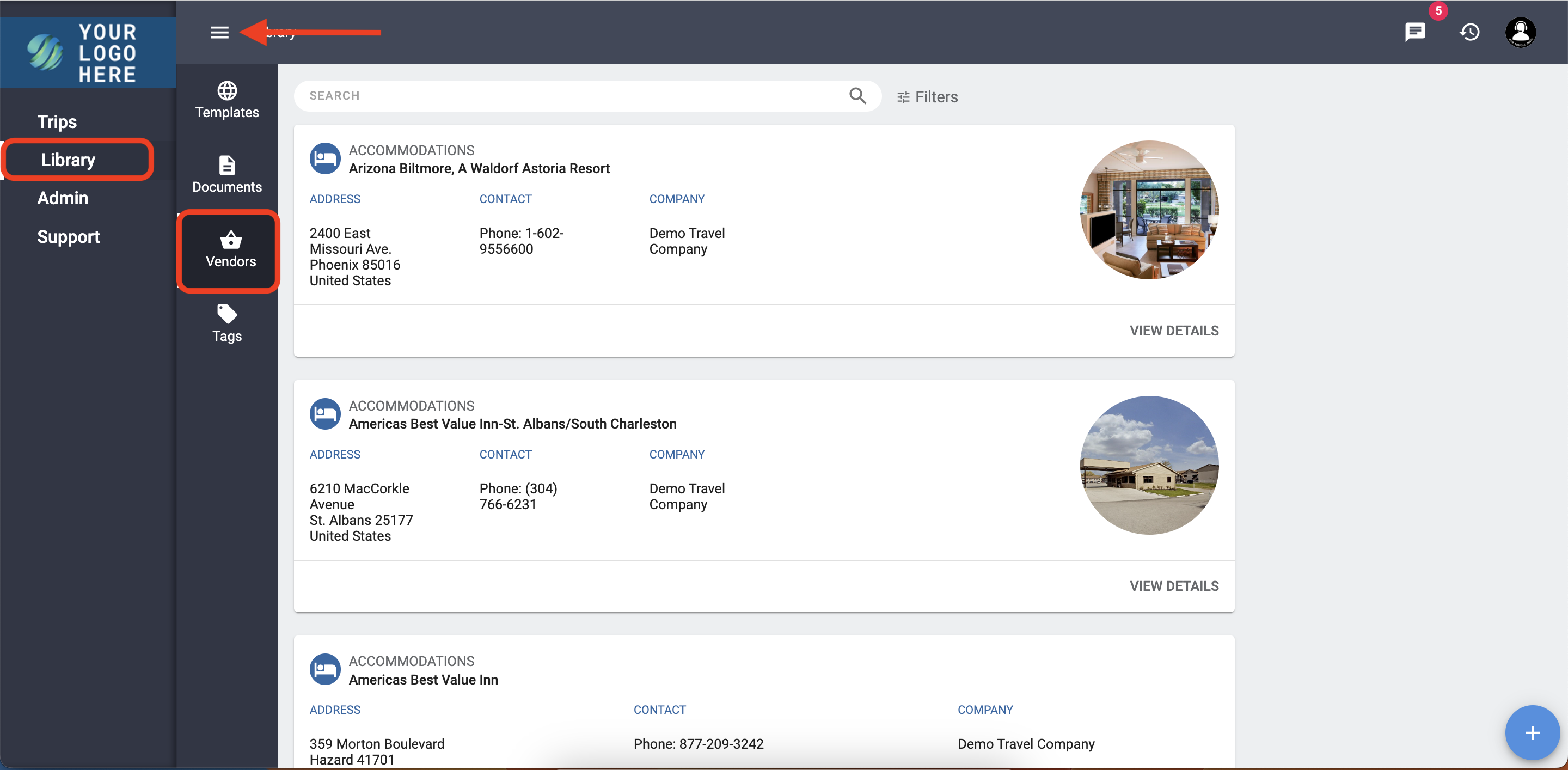Open Support in sidebar
The height and width of the screenshot is (770, 1568).
tap(68, 236)
